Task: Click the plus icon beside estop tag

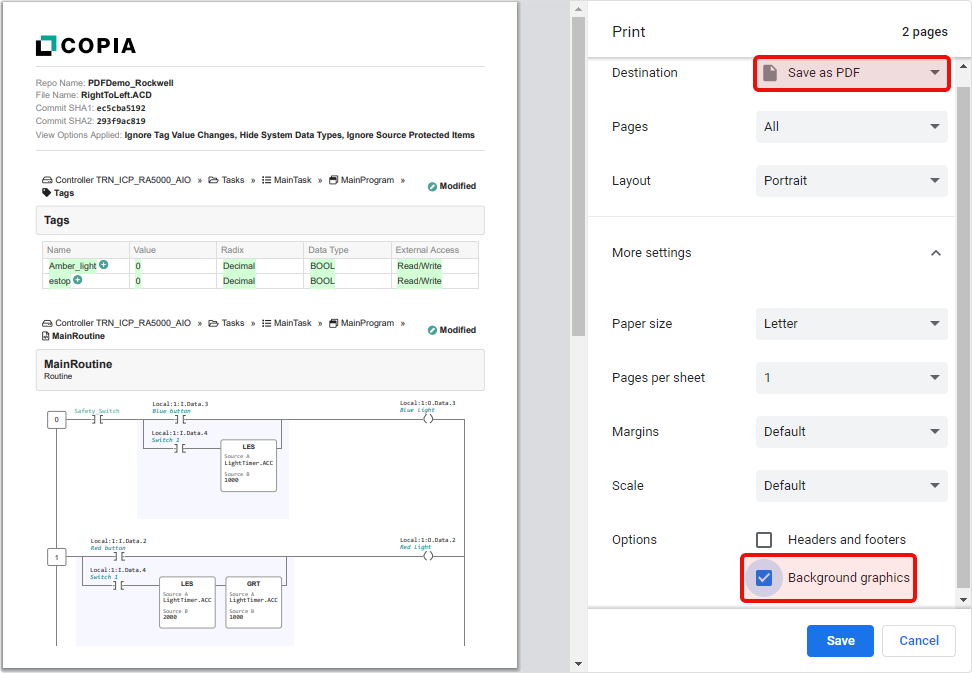Action: click(78, 280)
